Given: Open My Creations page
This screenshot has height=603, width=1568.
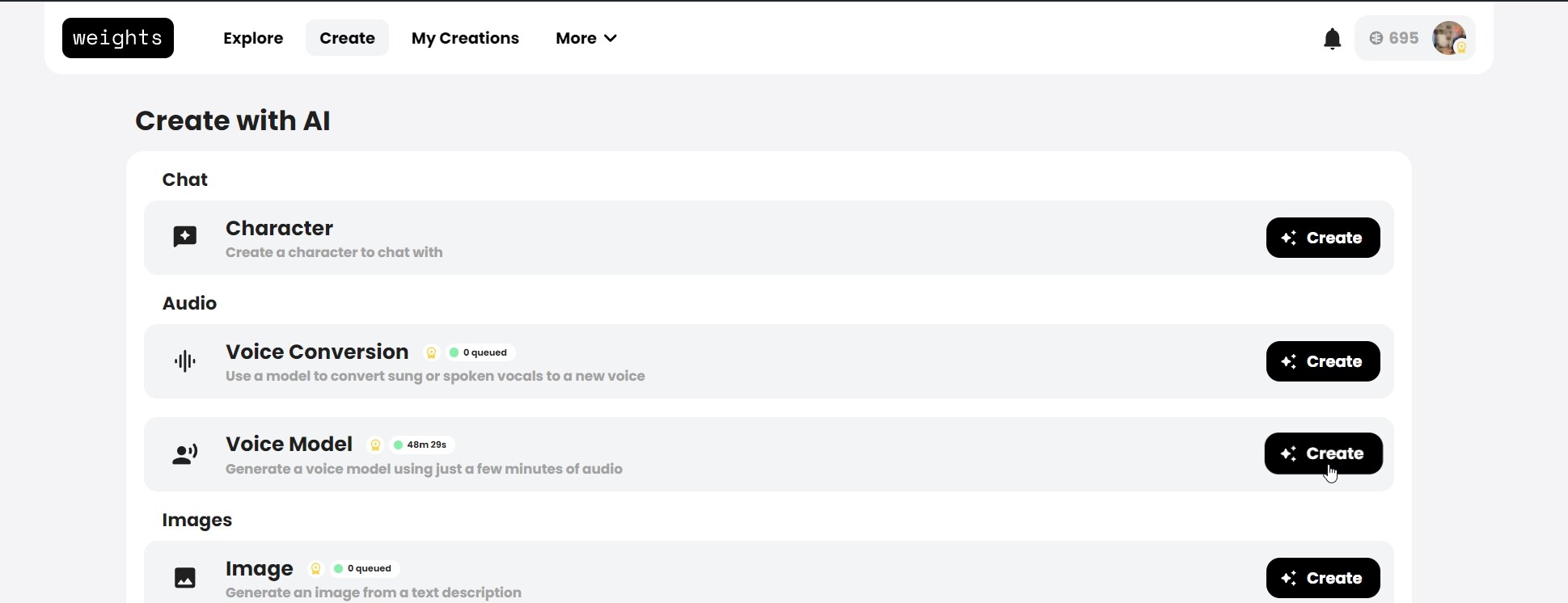Looking at the screenshot, I should coord(465,38).
